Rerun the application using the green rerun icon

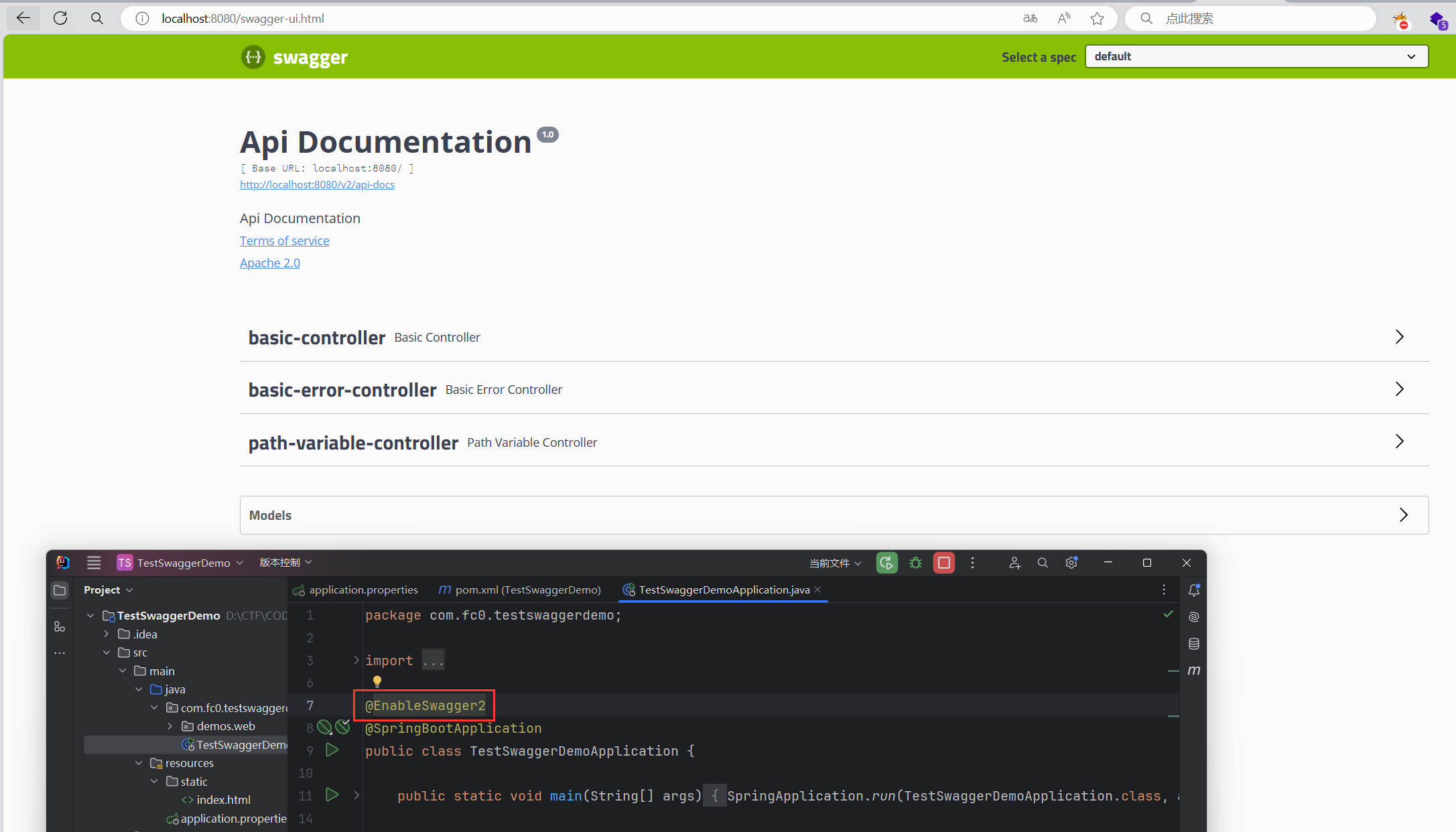pos(886,563)
